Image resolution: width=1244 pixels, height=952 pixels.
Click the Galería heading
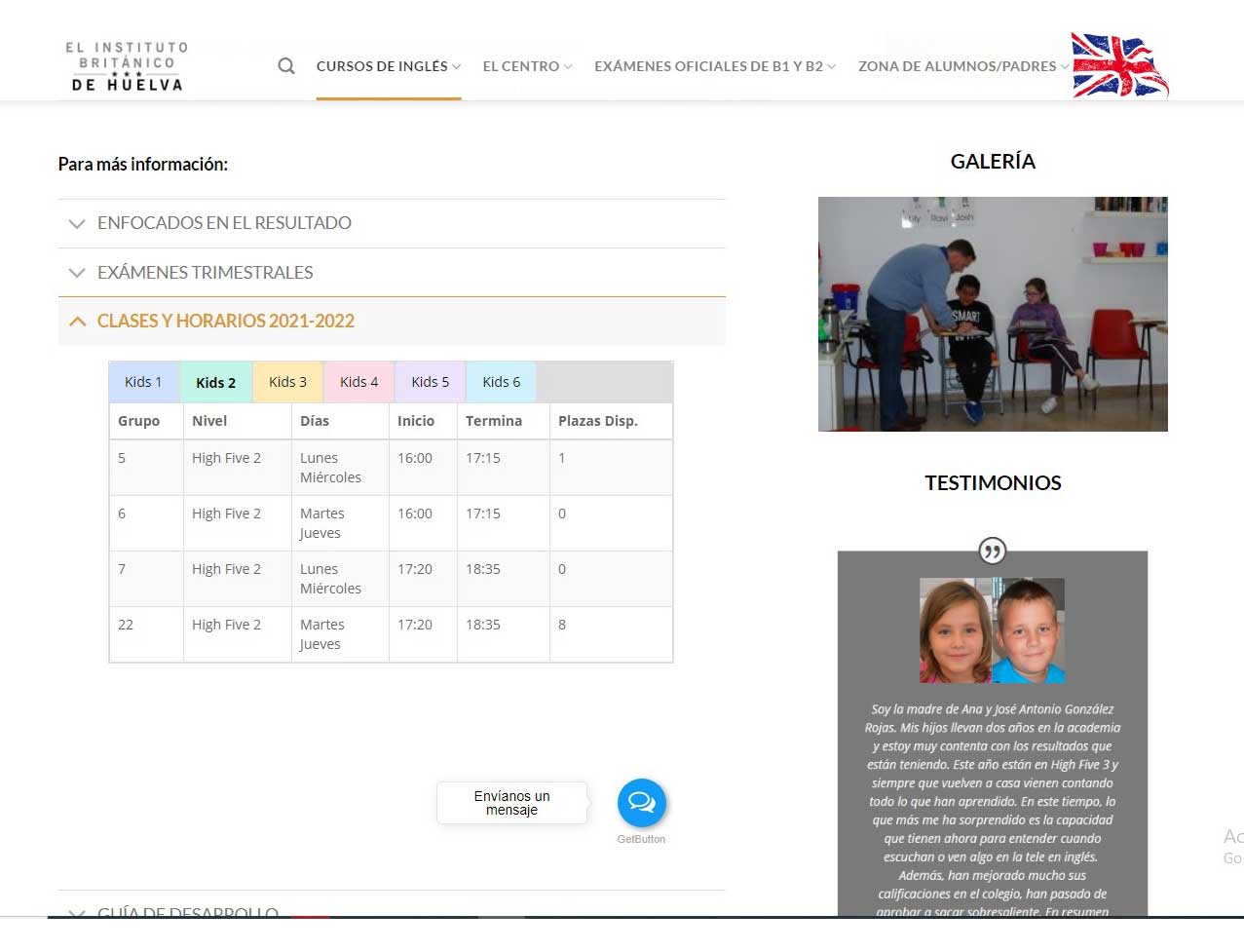[993, 162]
